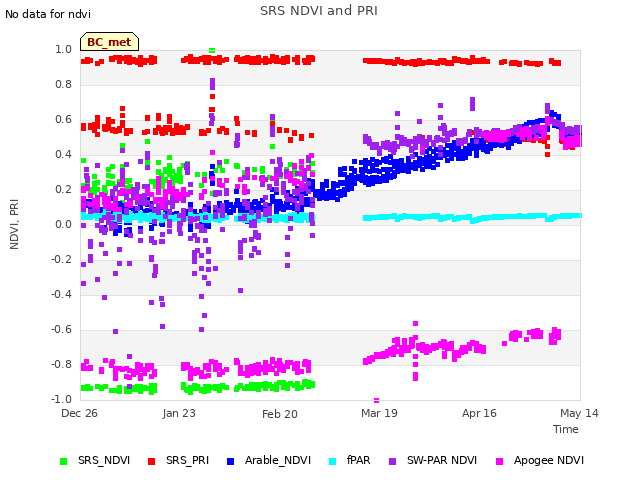Image resolution: width=640 pixels, height=480 pixels.
Task: Click the Dec 26 date tick label
Action: tap(79, 413)
